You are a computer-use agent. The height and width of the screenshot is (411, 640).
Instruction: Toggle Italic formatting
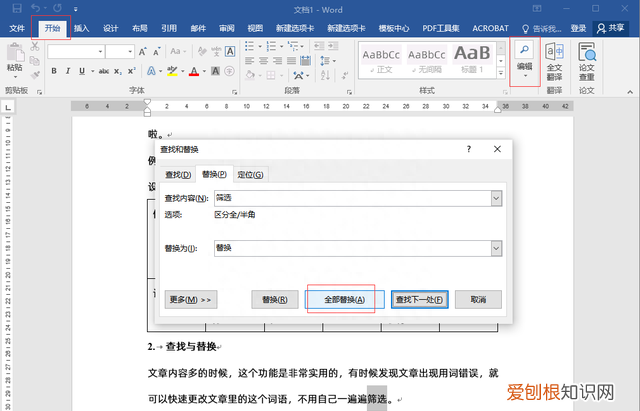click(x=68, y=71)
